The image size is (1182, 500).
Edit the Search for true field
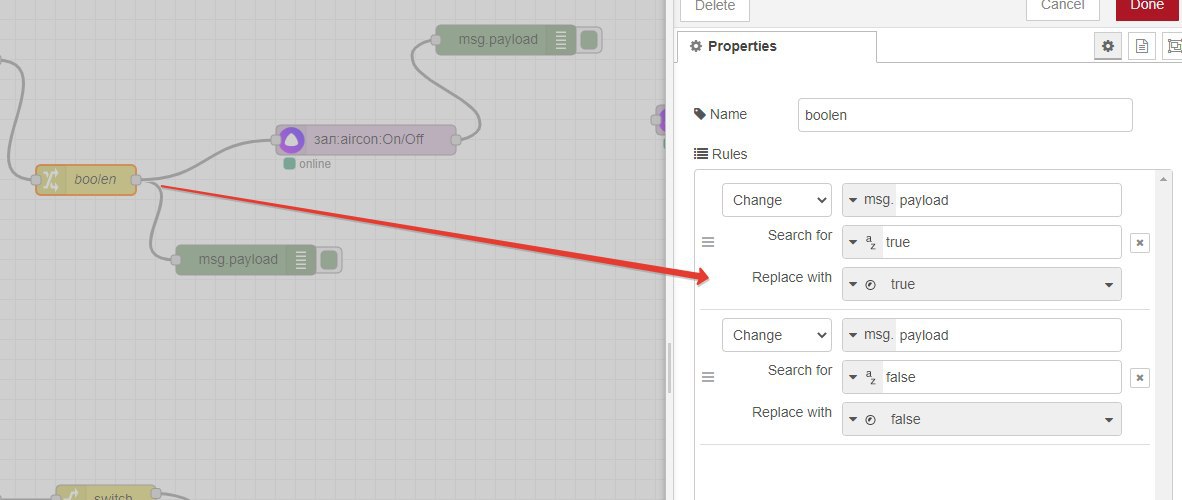click(x=1001, y=242)
